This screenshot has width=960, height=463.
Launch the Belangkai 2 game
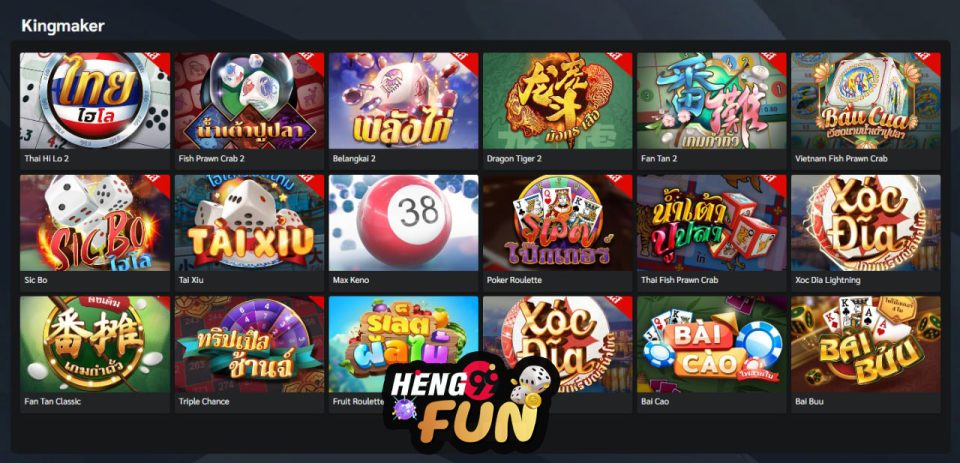[403, 100]
